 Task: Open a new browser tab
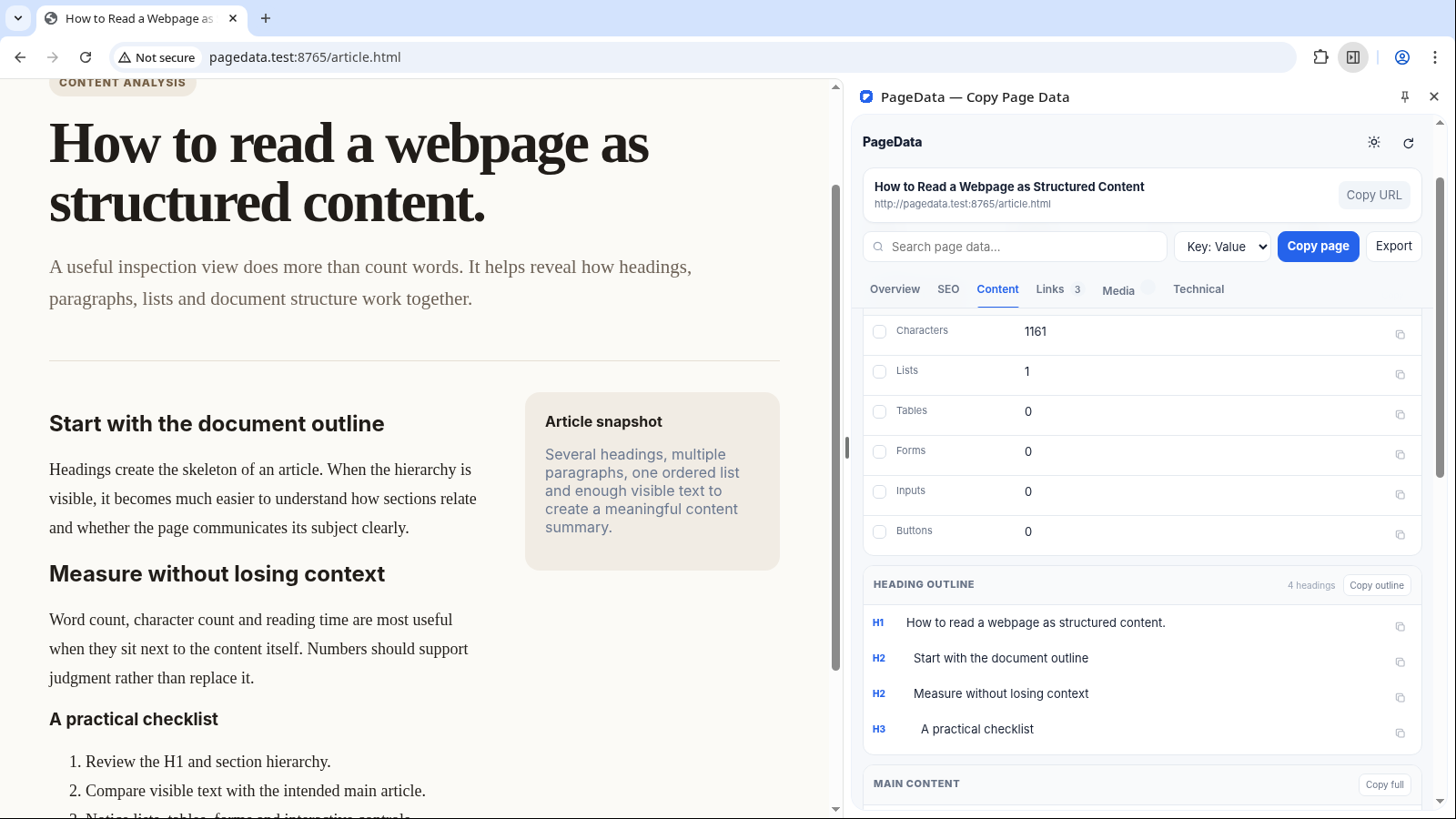tap(266, 18)
